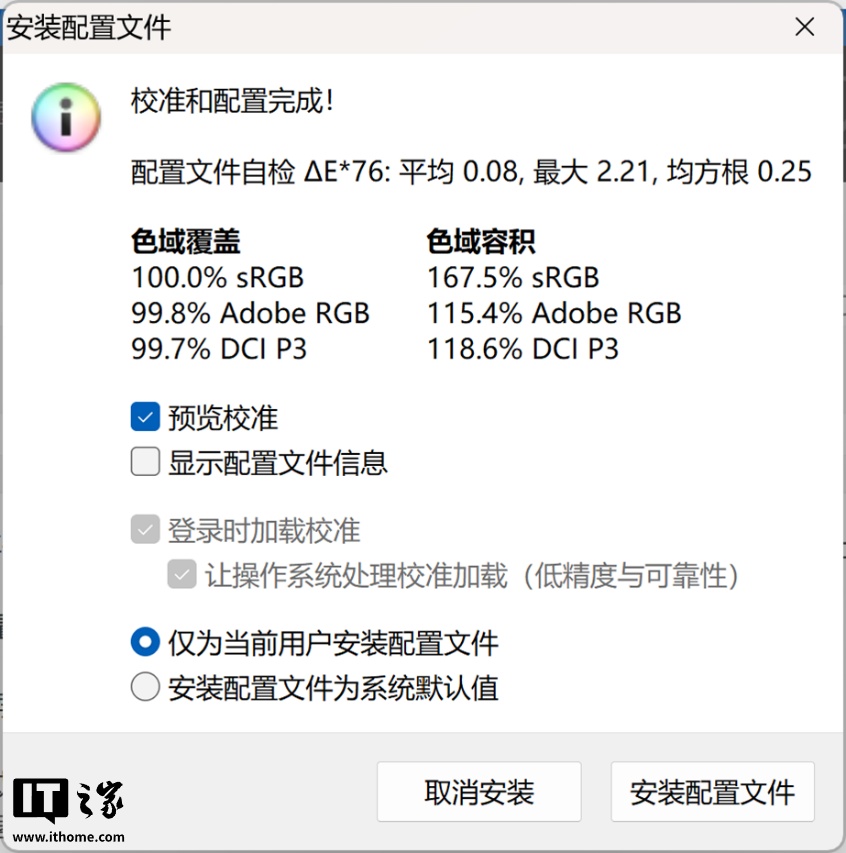Viewport: 846px width, 853px height.
Task: Click the 色域容积 heading
Action: coord(481,241)
